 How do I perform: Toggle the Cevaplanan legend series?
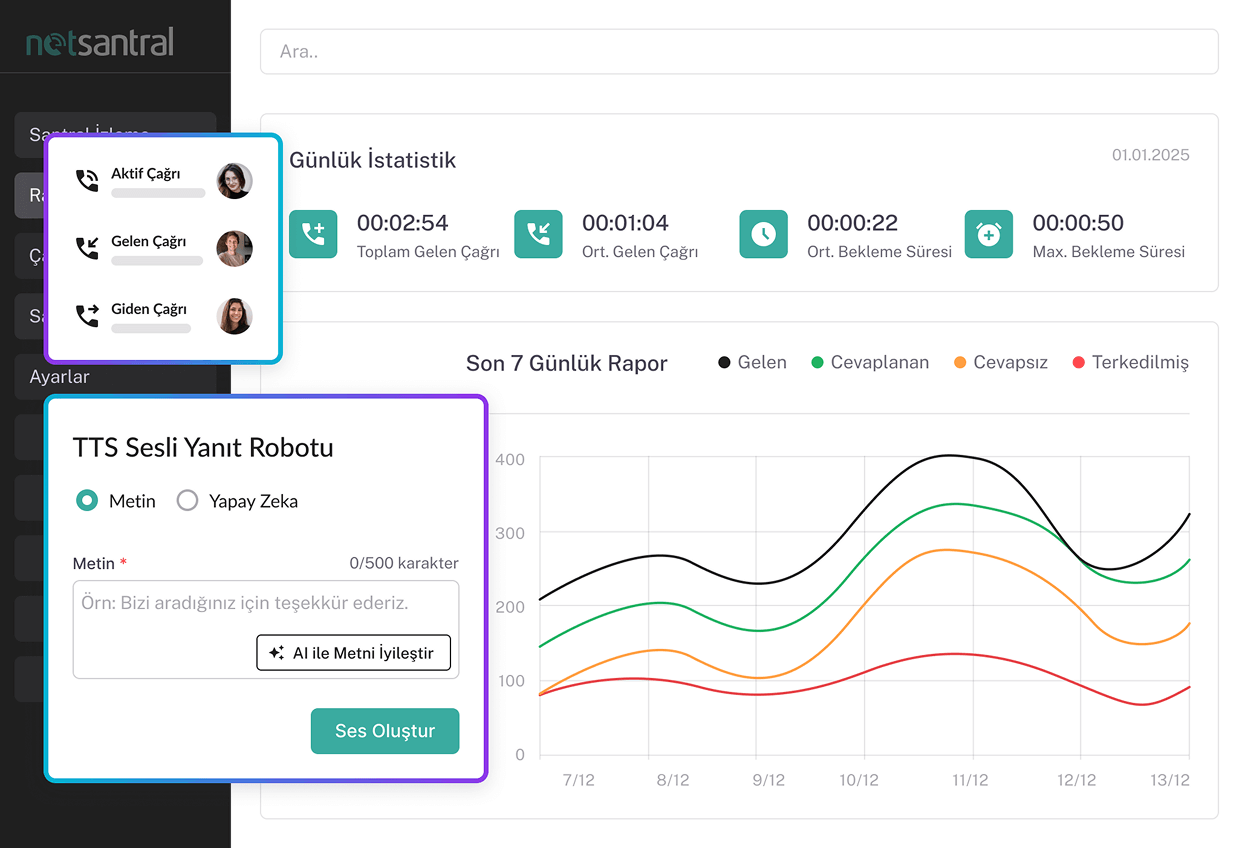click(869, 362)
